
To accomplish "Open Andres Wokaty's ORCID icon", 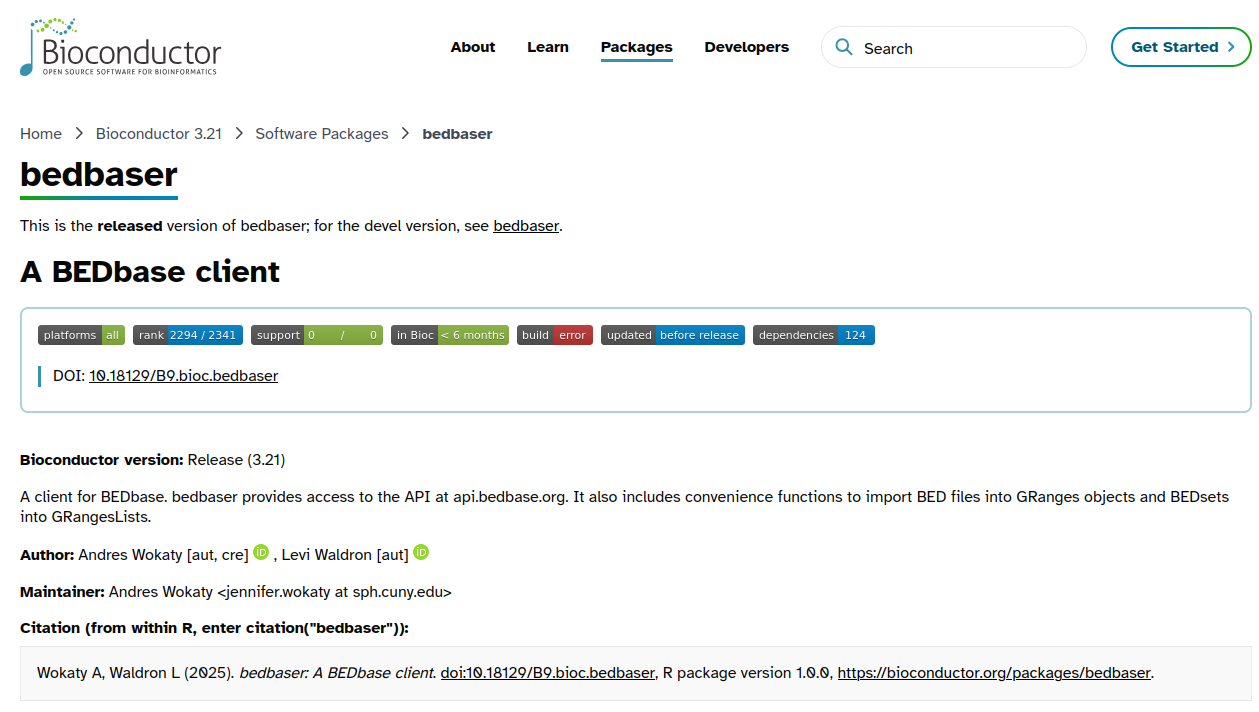I will [261, 552].
